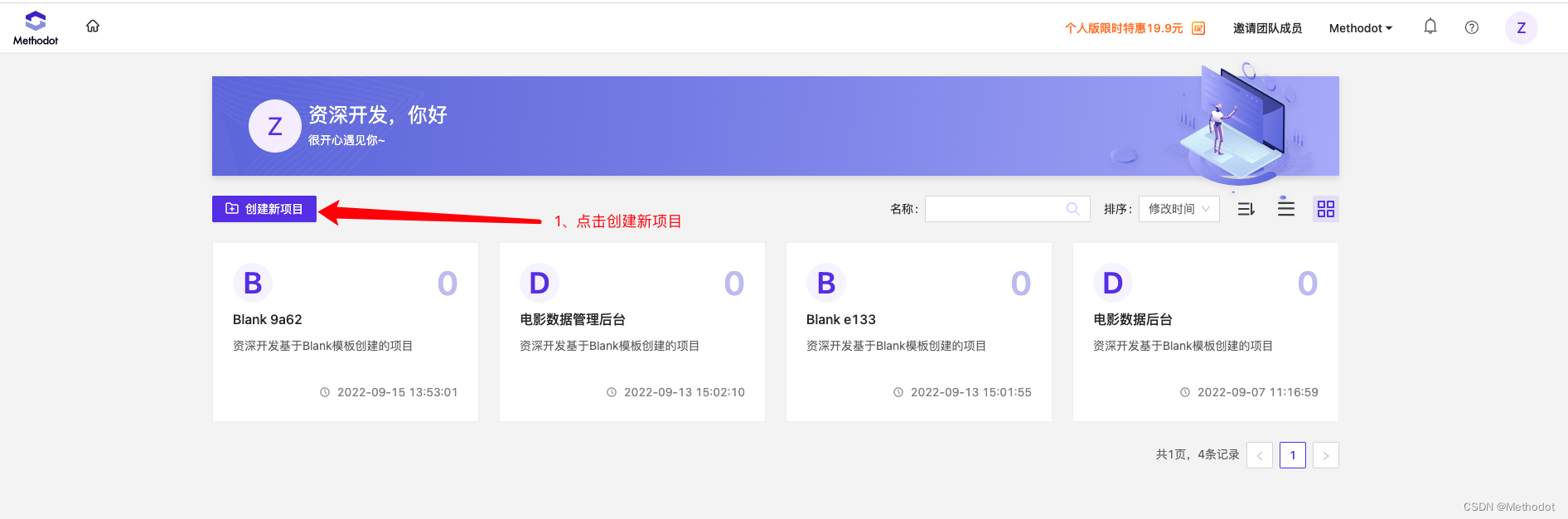Click the 0 count on Blank 9a62 card
The width and height of the screenshot is (1568, 519).
coord(448,284)
